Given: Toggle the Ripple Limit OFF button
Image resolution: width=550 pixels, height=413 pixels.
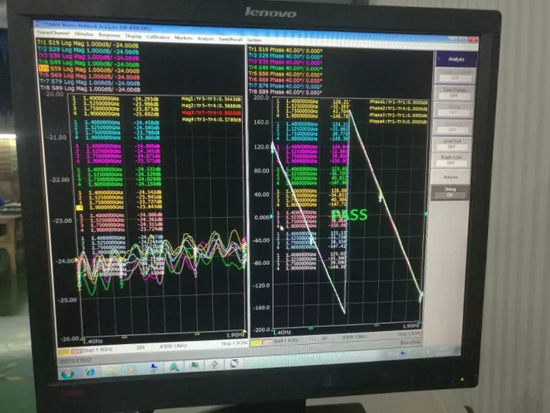Looking at the screenshot, I should coord(451,160).
